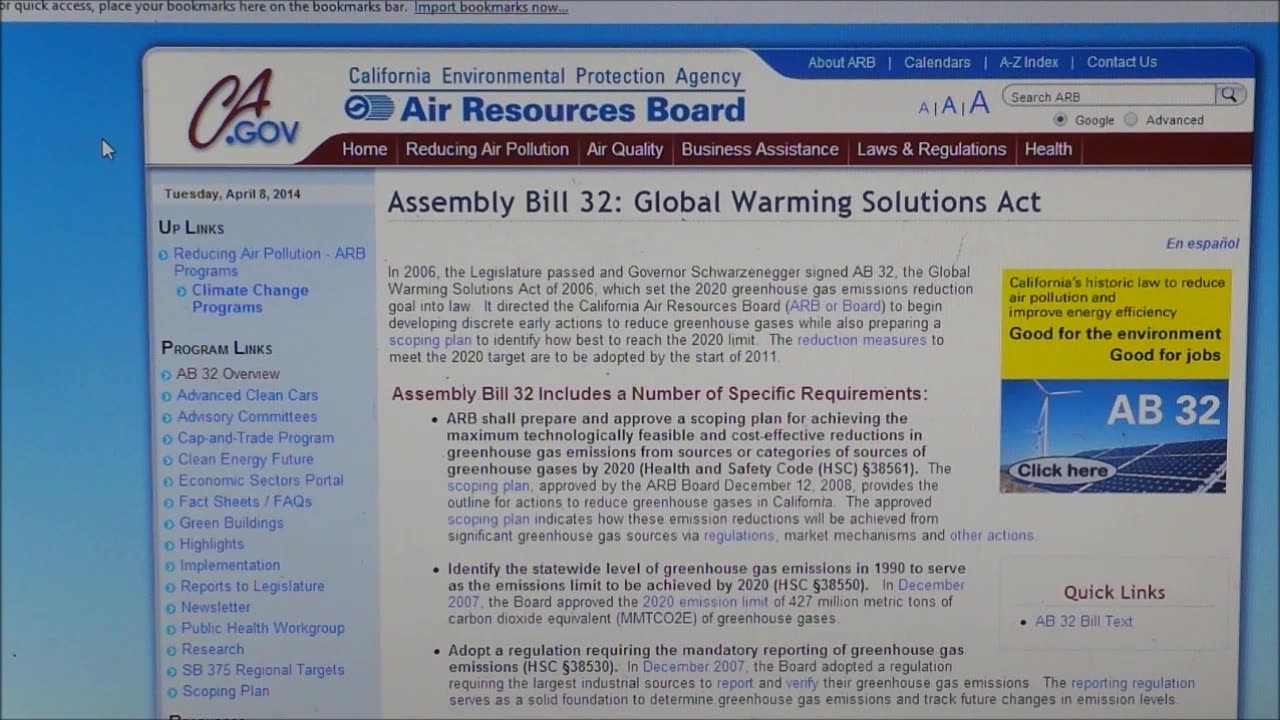Open Highlights sidebar link
The width and height of the screenshot is (1280, 720).
(212, 544)
